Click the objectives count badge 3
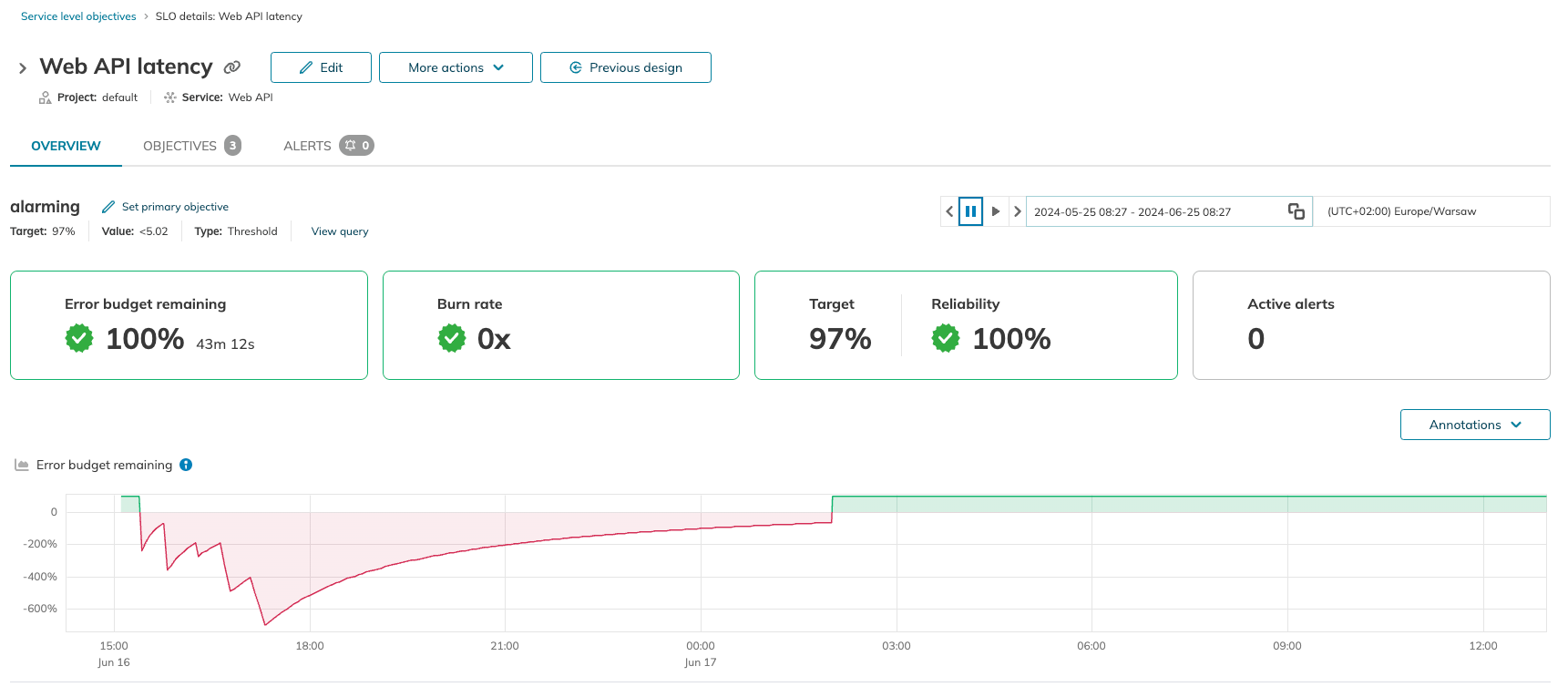 click(x=233, y=146)
